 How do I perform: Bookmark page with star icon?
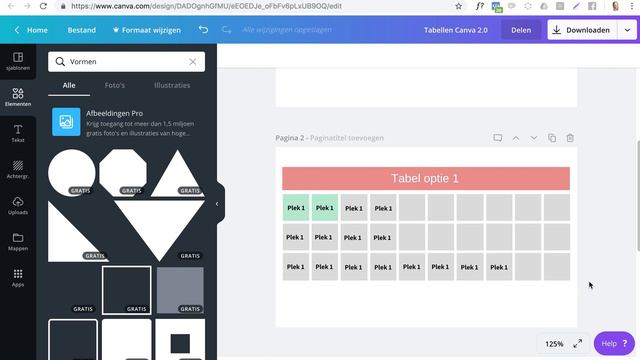point(459,6)
